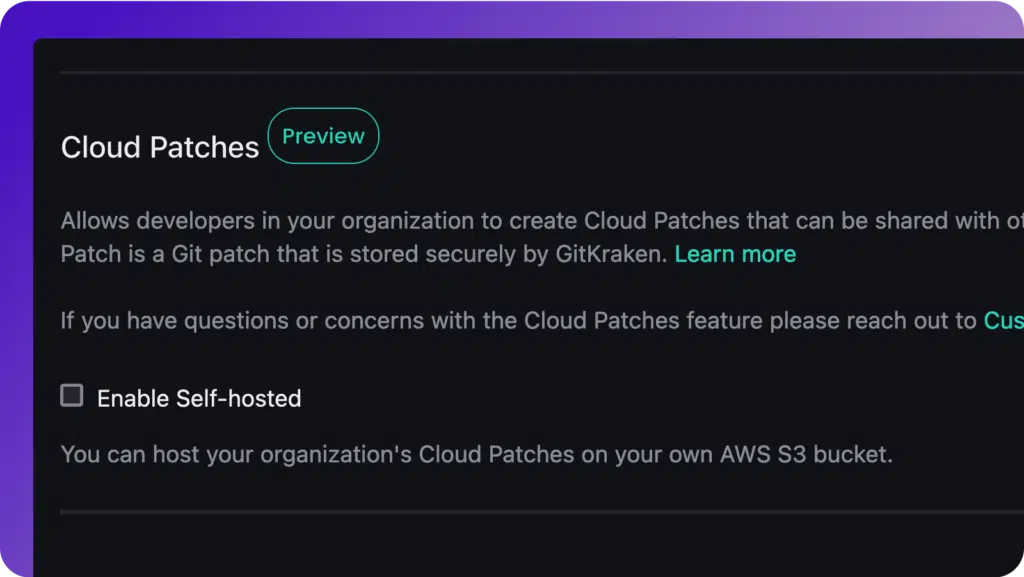Open the Learn more link

pyautogui.click(x=735, y=254)
